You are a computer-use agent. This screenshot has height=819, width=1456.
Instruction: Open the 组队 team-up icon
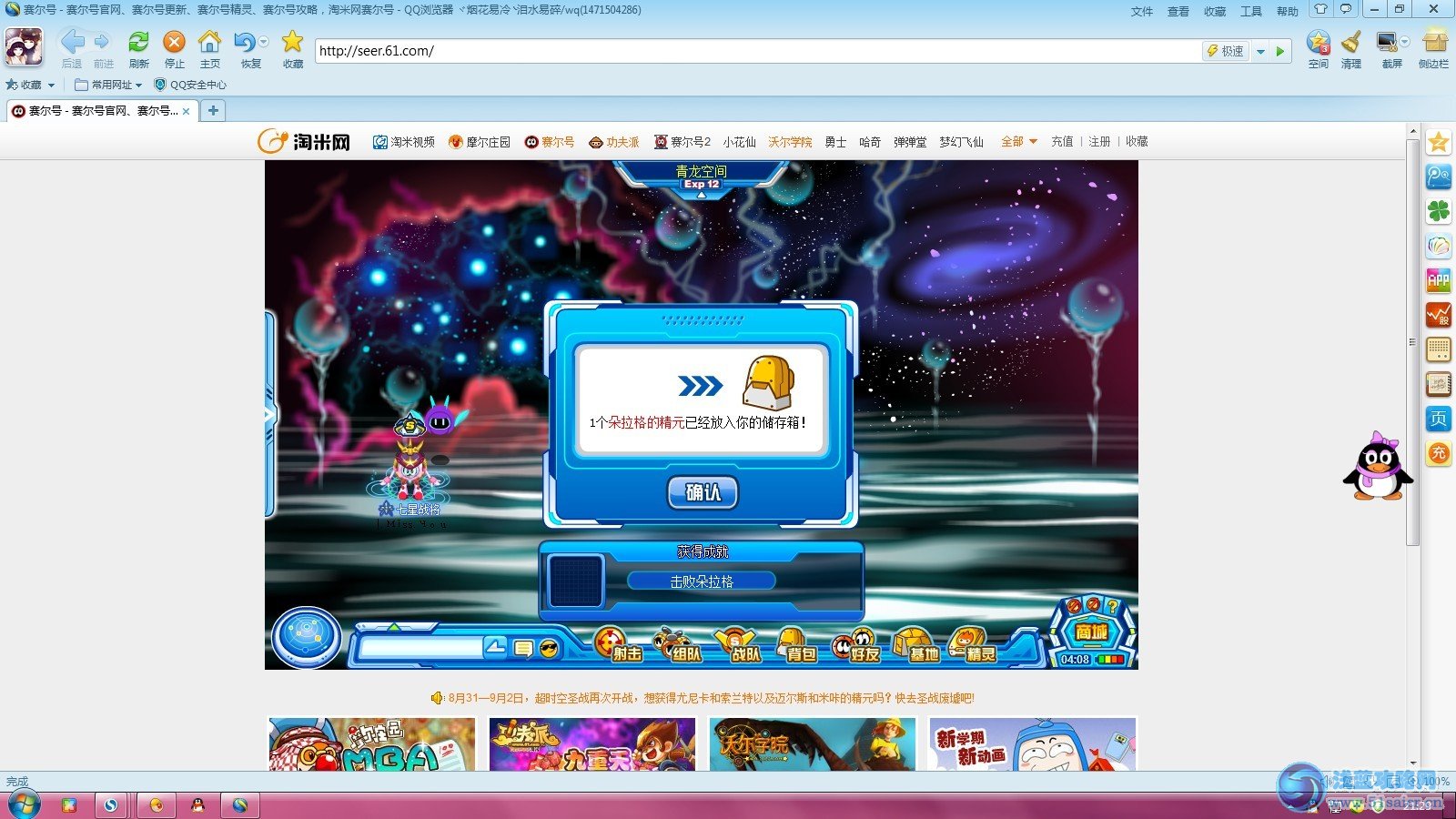coord(678,643)
